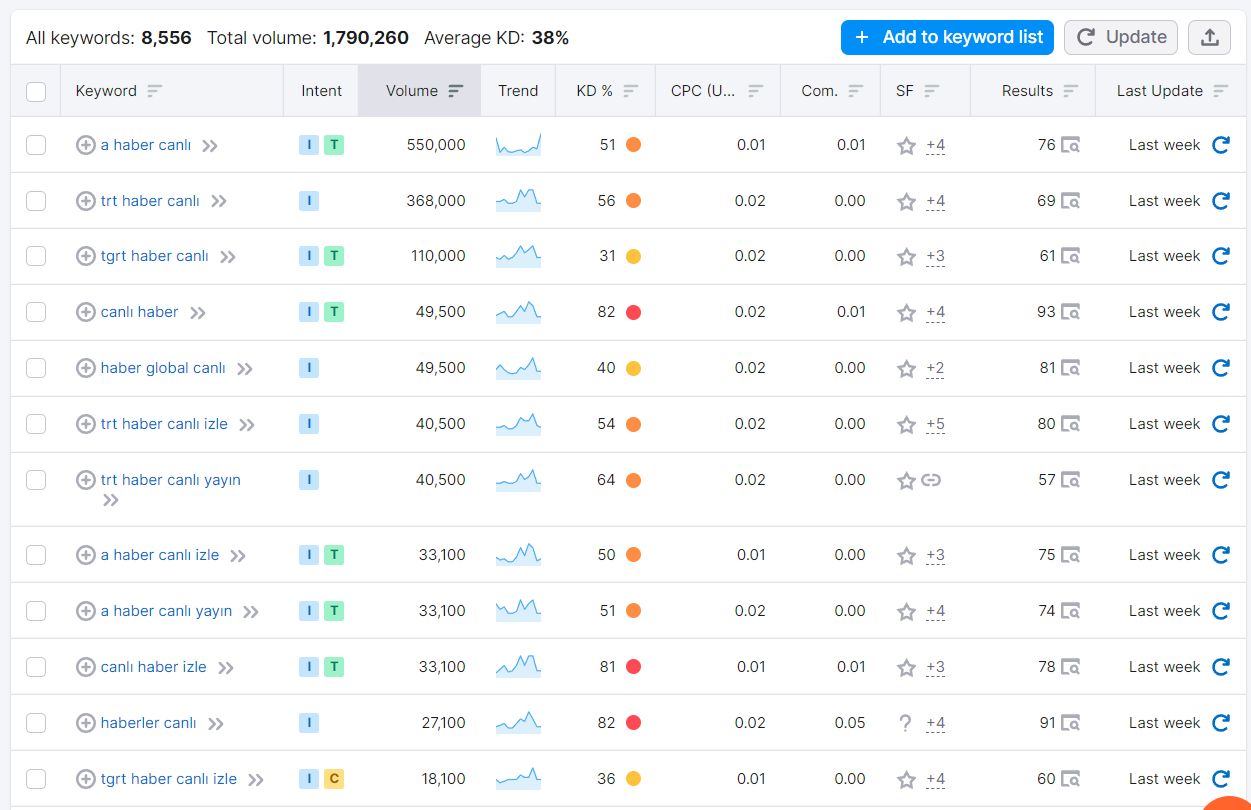Add 'a haber canlı' keyword via plus icon
1251x810 pixels.
pyautogui.click(x=86, y=145)
